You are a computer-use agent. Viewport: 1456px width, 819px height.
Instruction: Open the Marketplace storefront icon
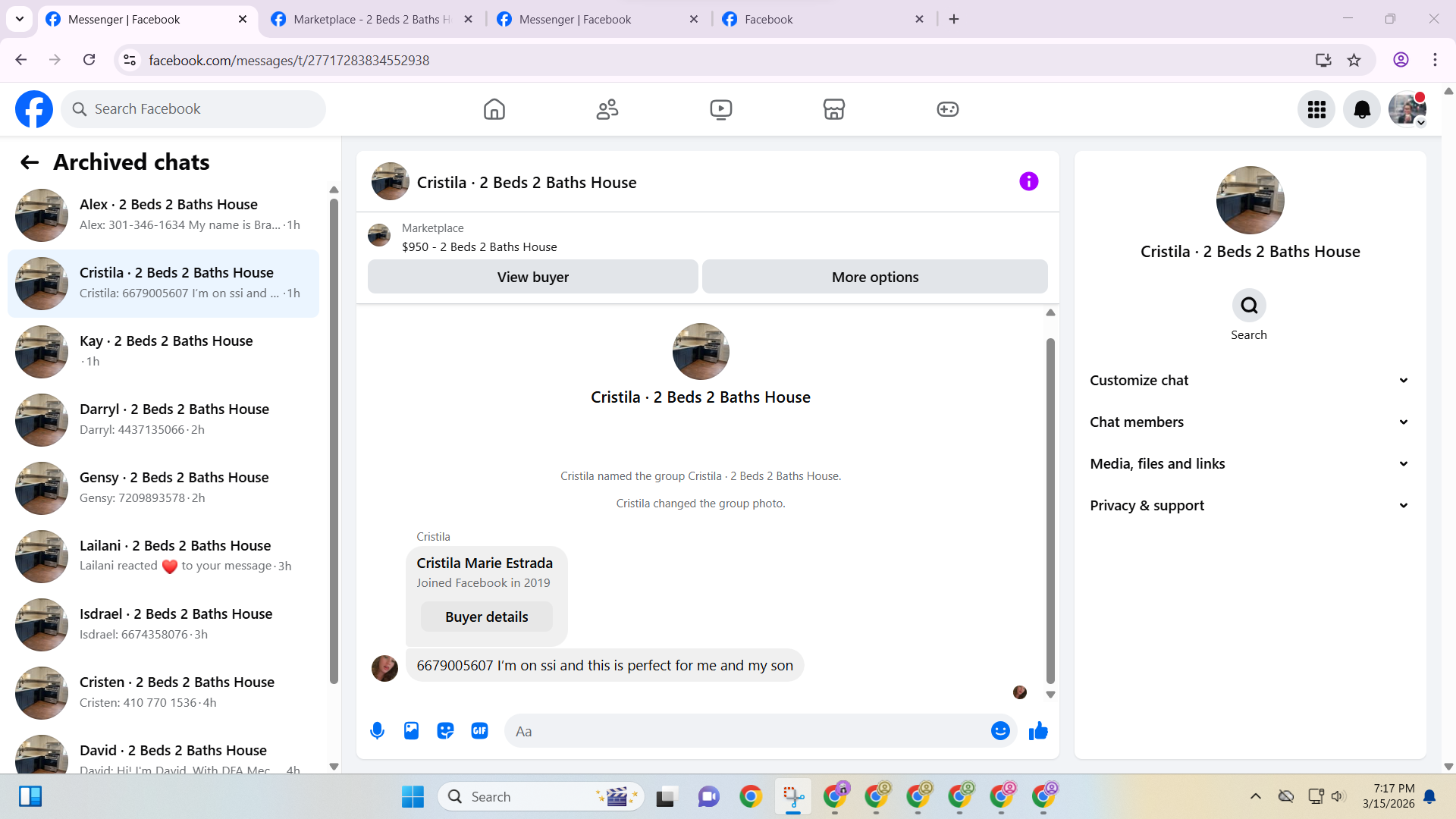tap(834, 109)
